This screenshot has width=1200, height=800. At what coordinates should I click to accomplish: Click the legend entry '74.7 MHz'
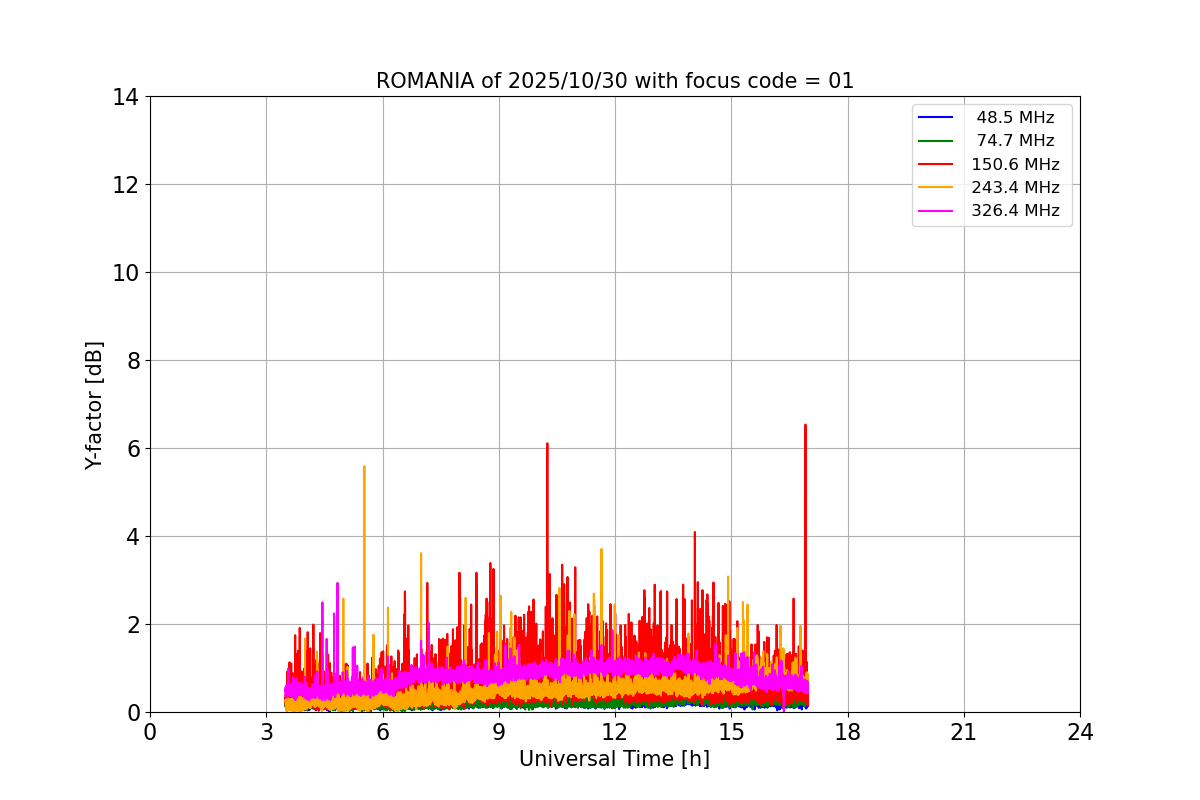click(1015, 141)
